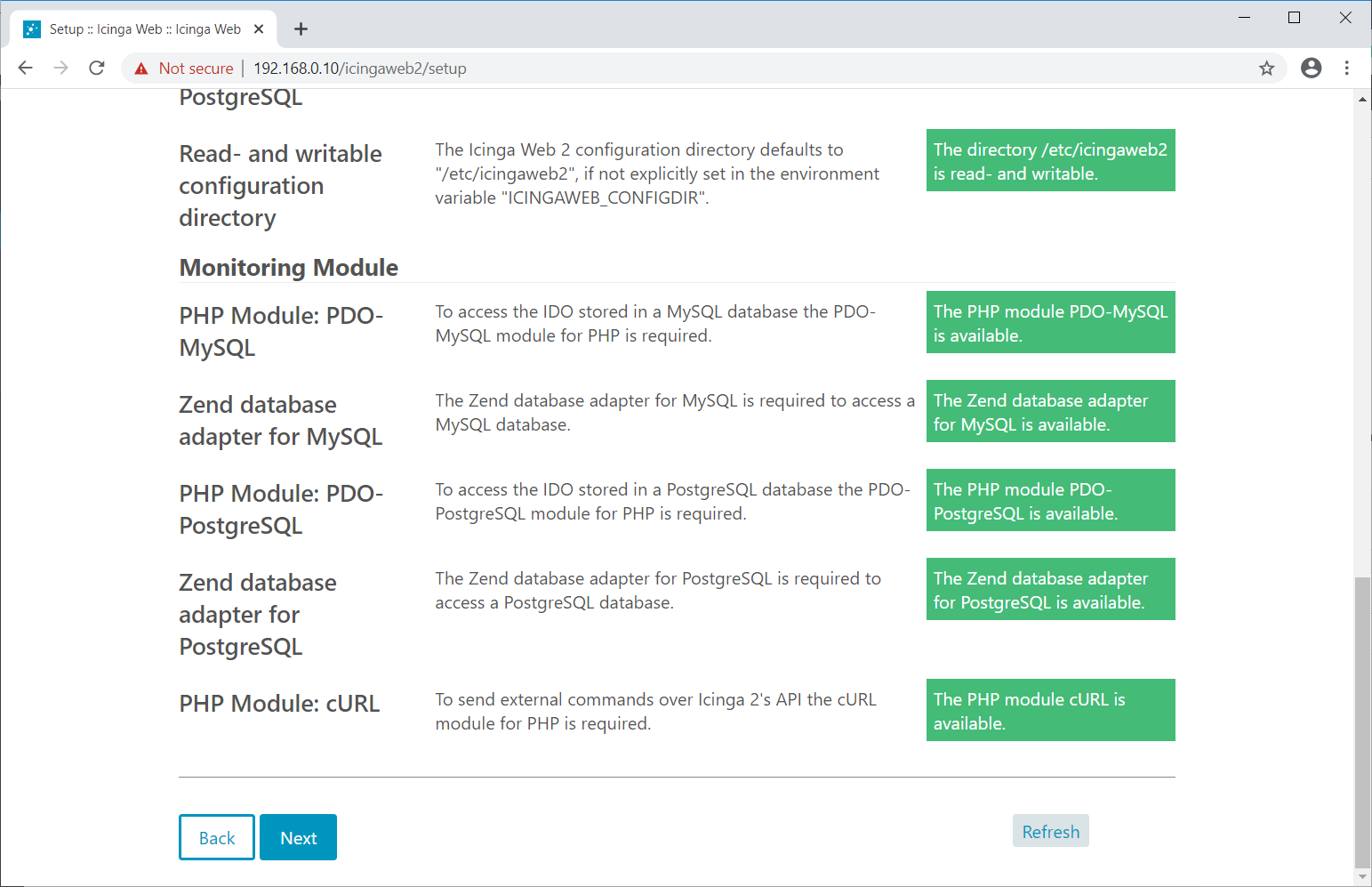Open a new tab with the plus icon
This screenshot has width=1372, height=887.
[301, 29]
